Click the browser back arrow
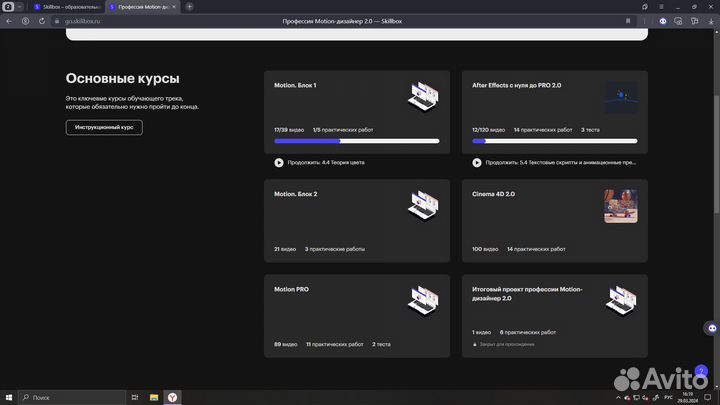This screenshot has height=405, width=720. pyautogui.click(x=9, y=20)
